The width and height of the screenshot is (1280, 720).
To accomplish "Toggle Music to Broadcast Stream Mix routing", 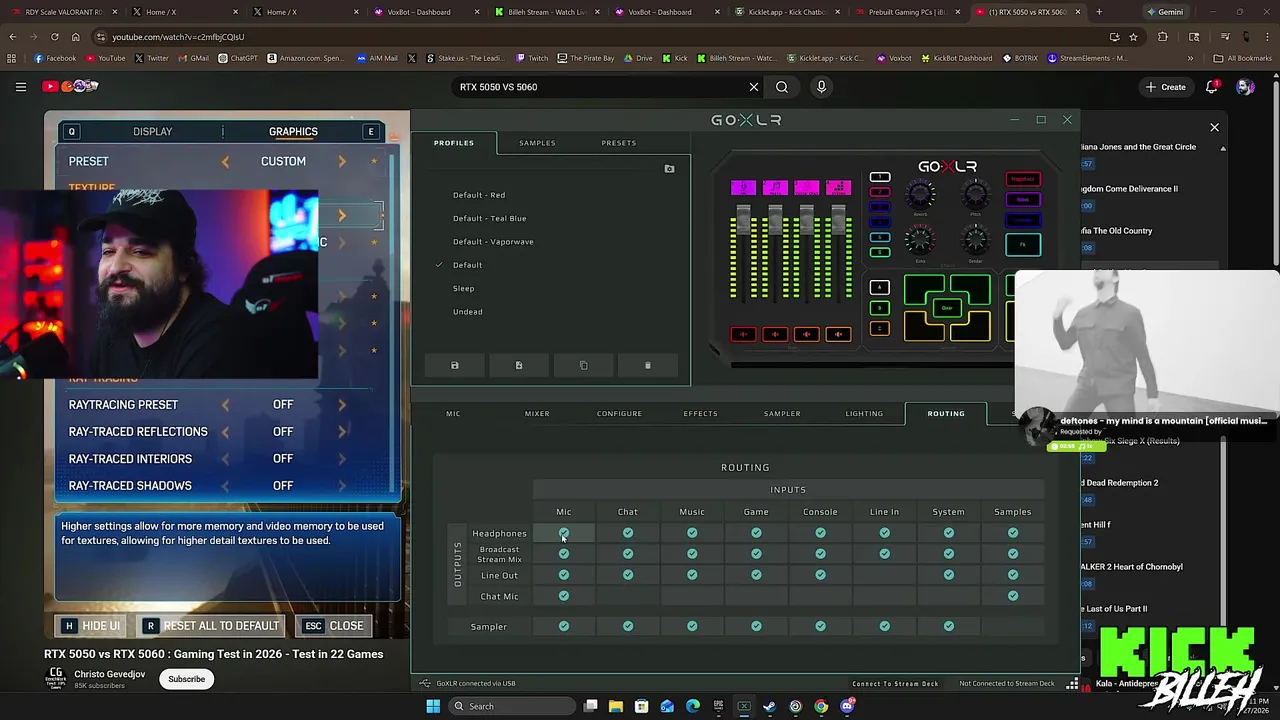I will pyautogui.click(x=692, y=553).
